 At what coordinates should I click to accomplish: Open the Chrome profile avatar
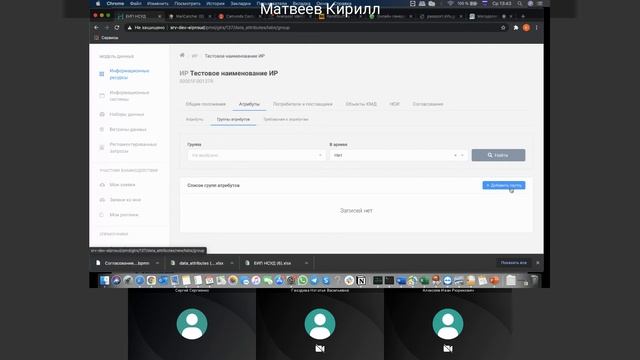click(526, 28)
